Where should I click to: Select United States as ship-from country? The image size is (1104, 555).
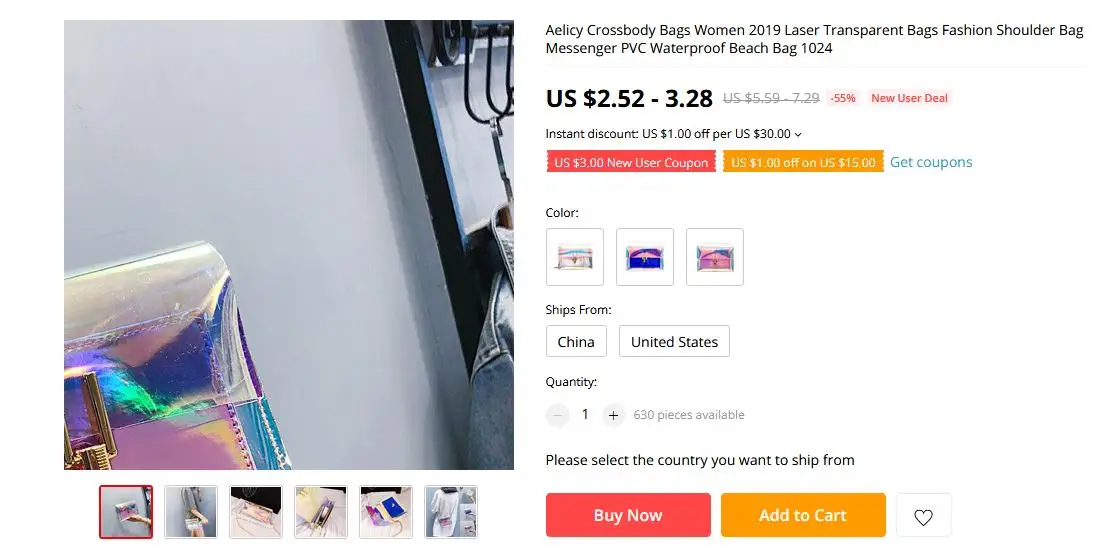coord(675,342)
